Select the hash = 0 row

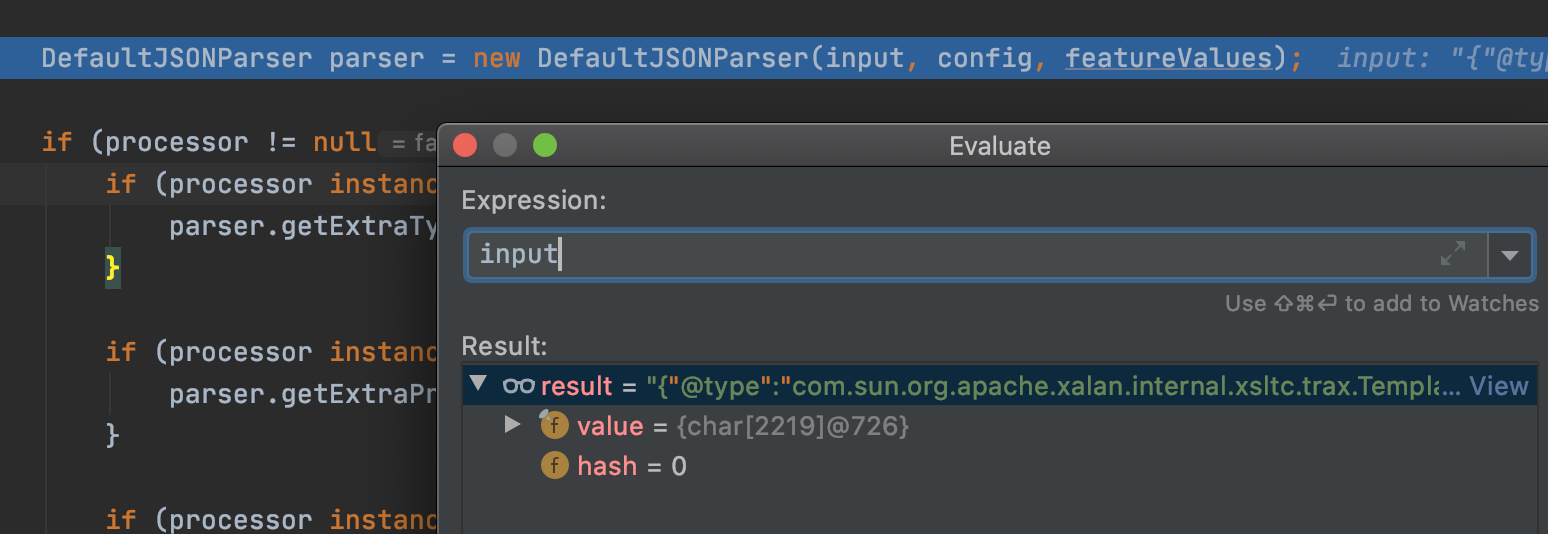pos(632,466)
